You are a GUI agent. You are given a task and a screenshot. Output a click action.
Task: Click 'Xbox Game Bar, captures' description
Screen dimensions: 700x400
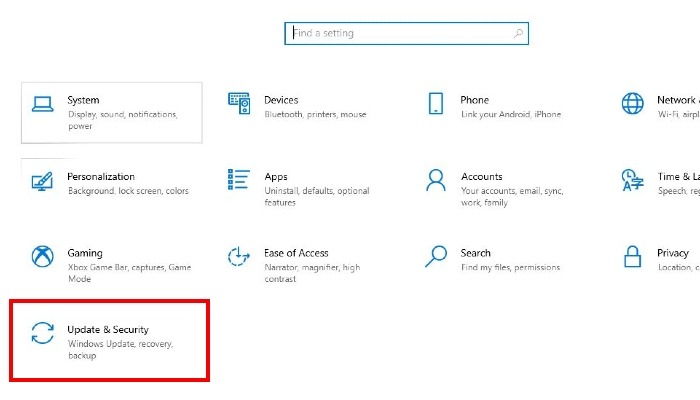click(x=129, y=273)
